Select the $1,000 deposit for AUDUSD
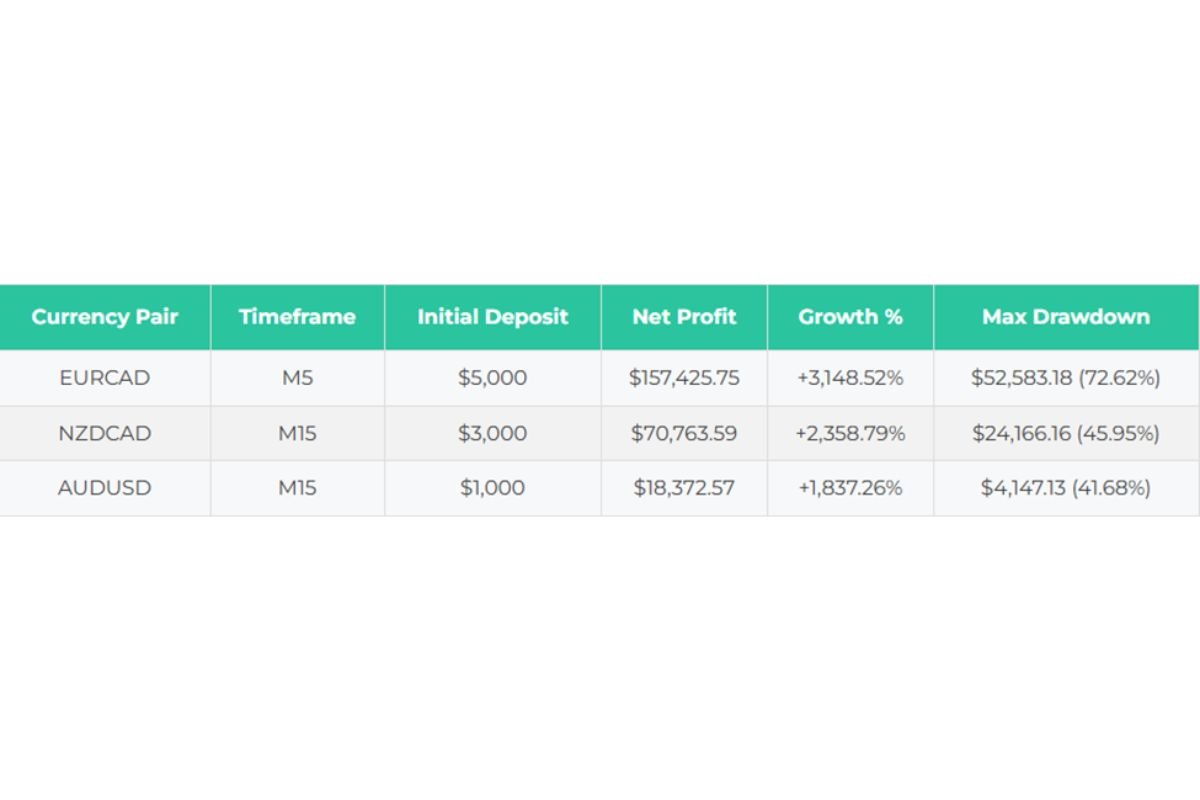Viewport: 1200px width, 800px height. [492, 488]
